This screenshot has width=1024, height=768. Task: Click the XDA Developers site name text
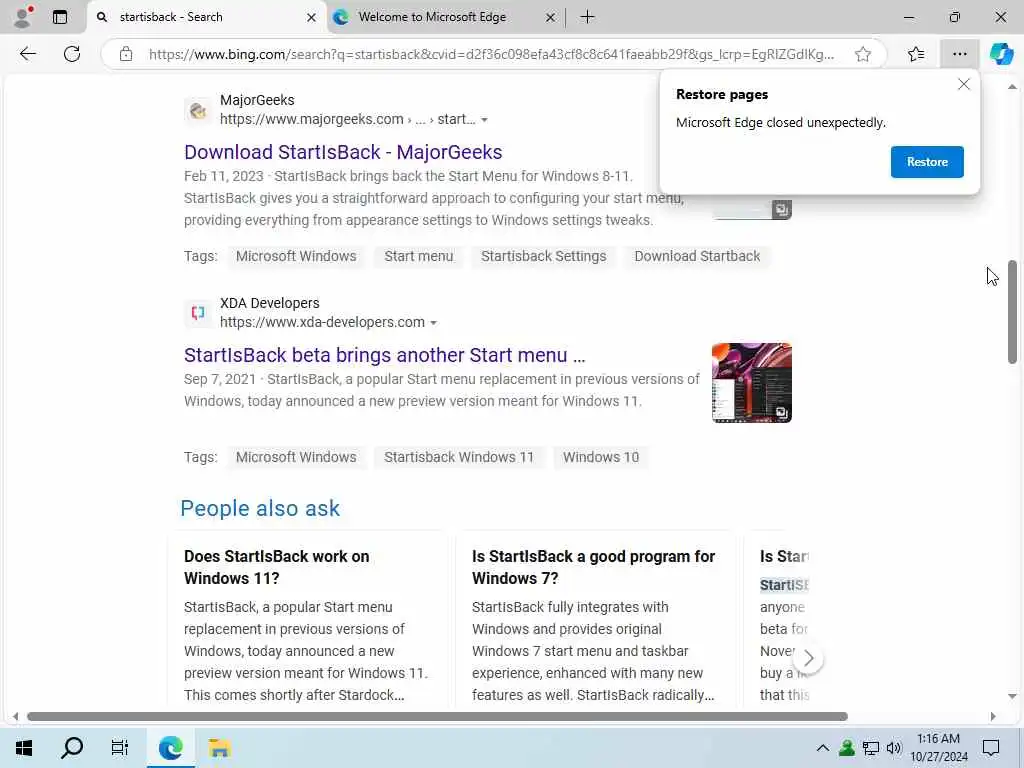(x=270, y=303)
